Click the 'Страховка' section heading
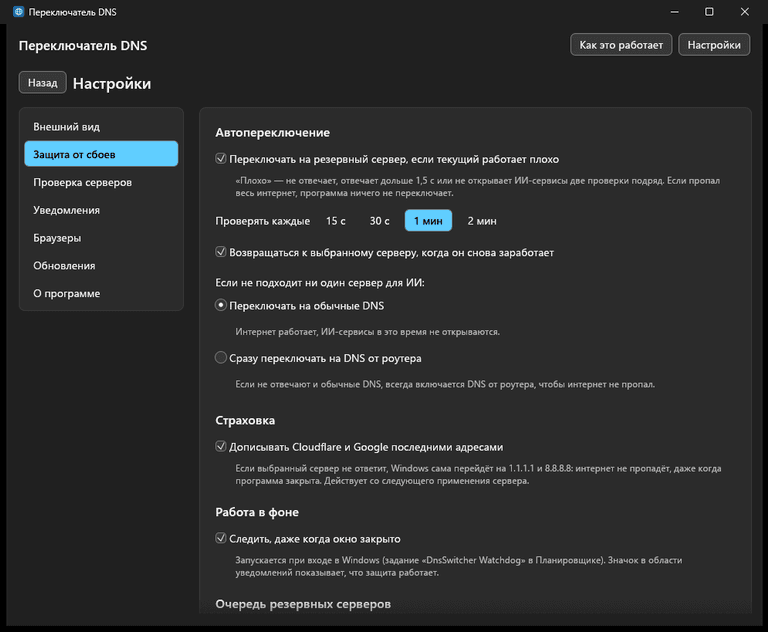 point(245,420)
